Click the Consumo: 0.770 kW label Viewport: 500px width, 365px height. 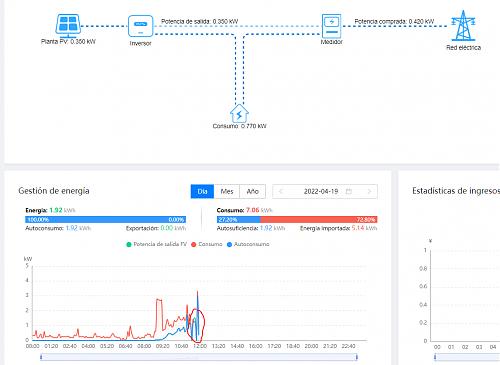[x=239, y=126]
